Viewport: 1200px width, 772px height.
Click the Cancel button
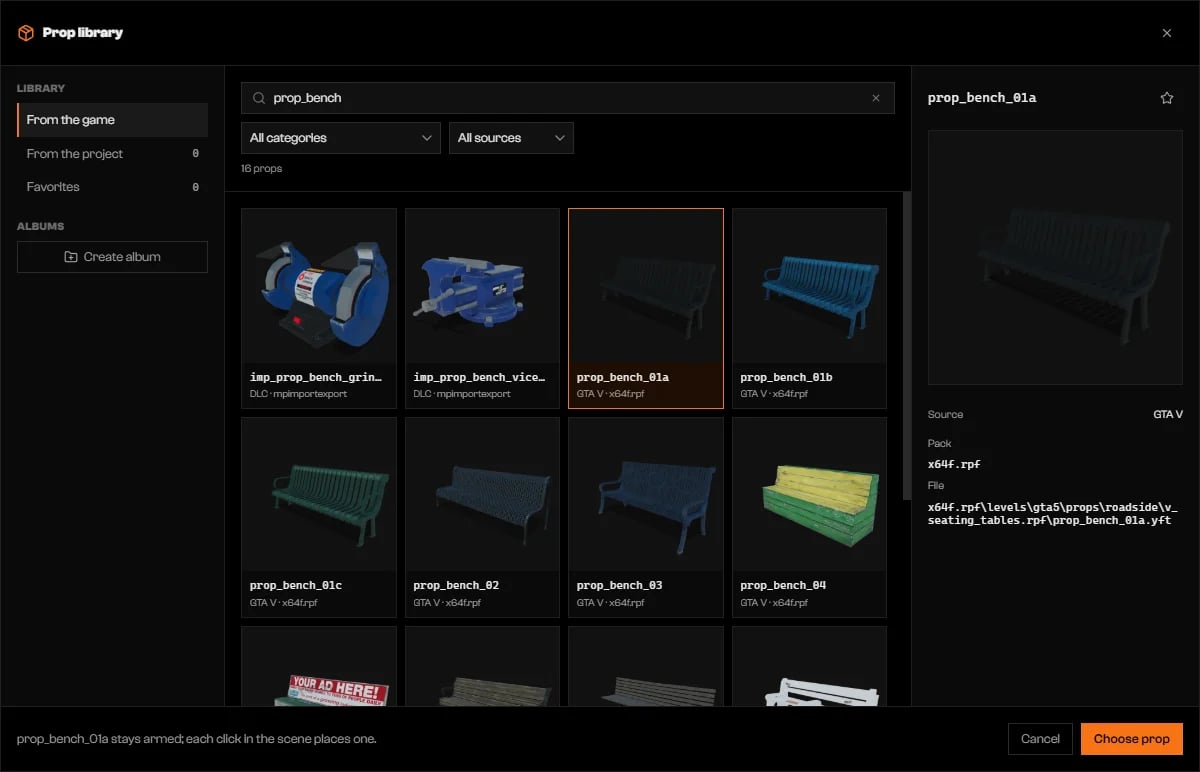1040,739
